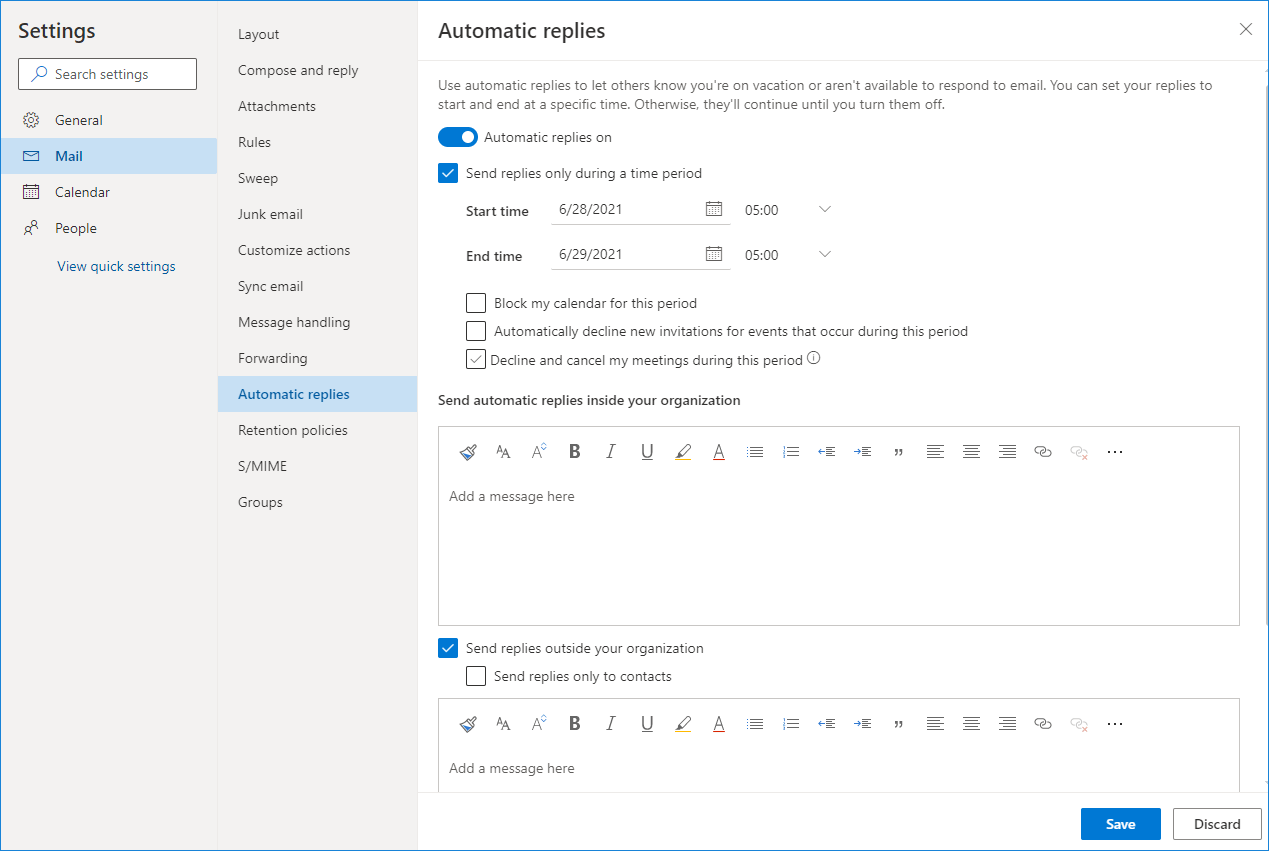Expand the more formatting options menu
This screenshot has width=1269, height=851.
click(1115, 451)
